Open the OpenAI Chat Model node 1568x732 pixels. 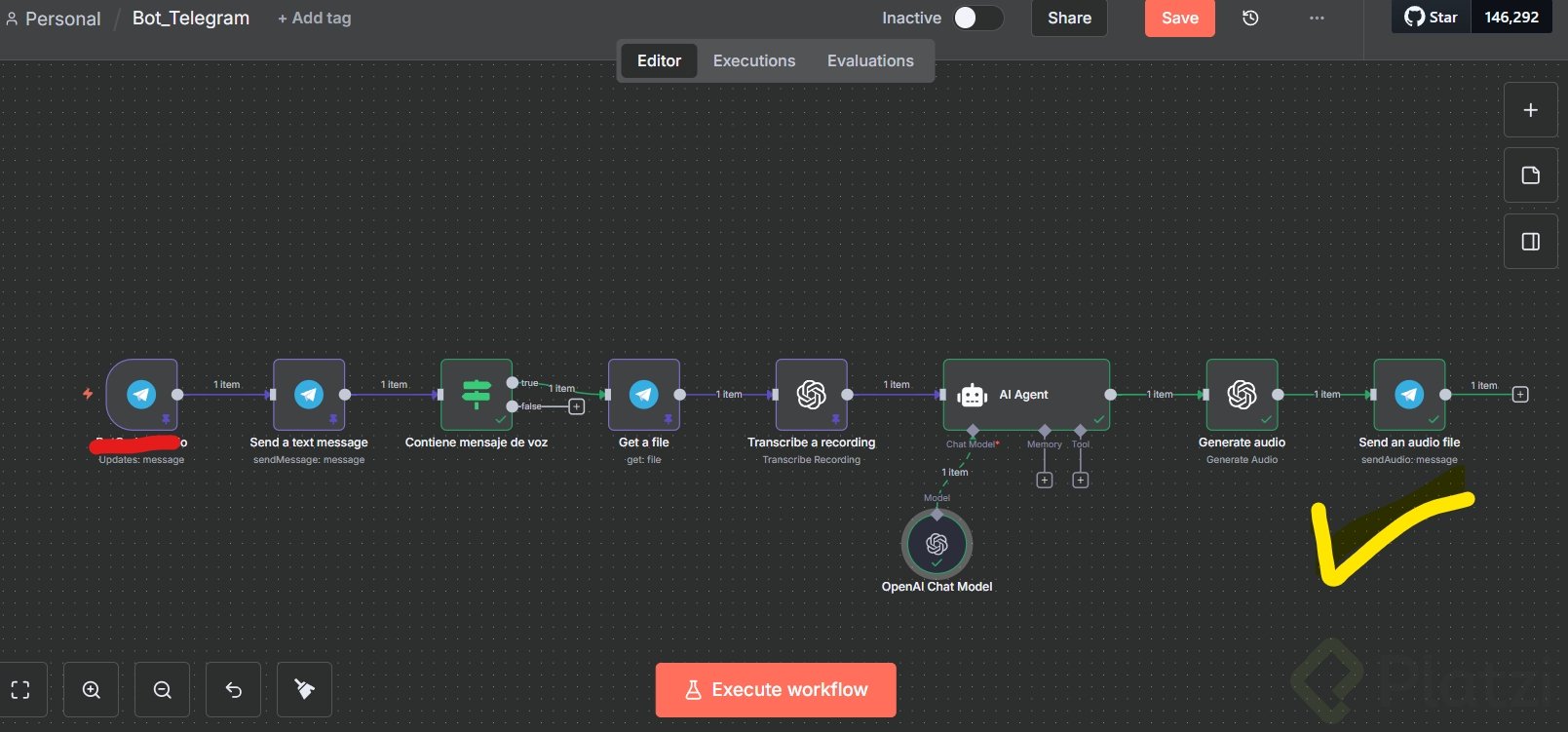click(937, 543)
